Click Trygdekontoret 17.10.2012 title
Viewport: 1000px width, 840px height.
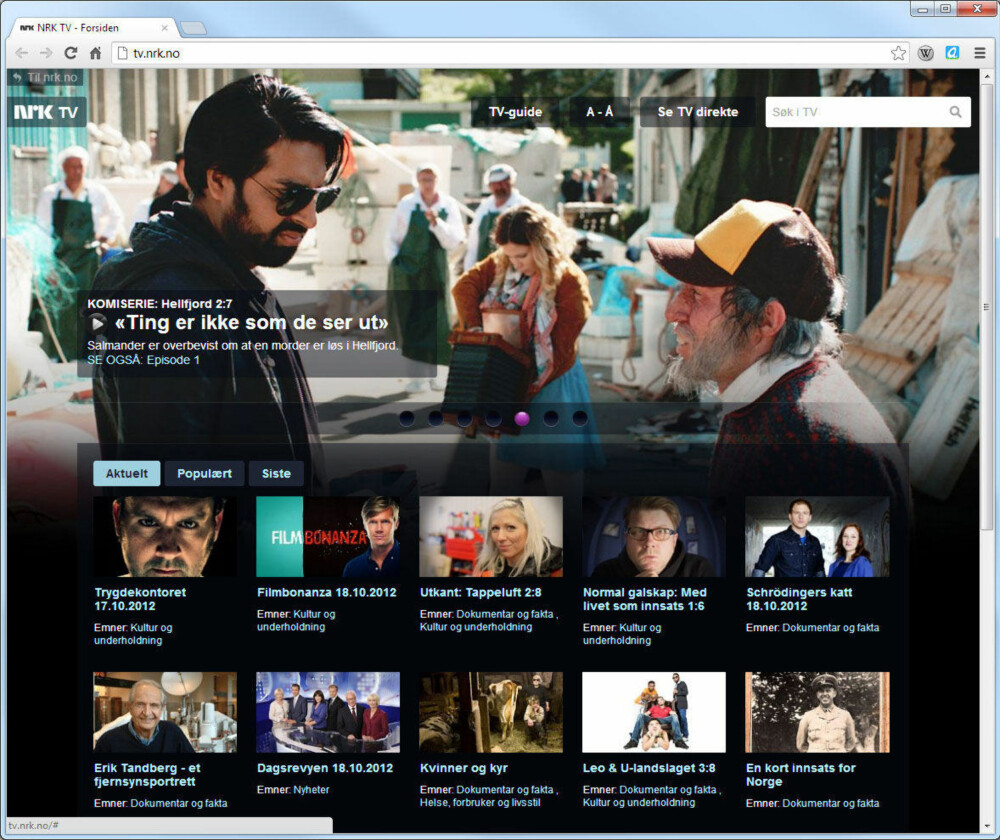tap(140, 599)
